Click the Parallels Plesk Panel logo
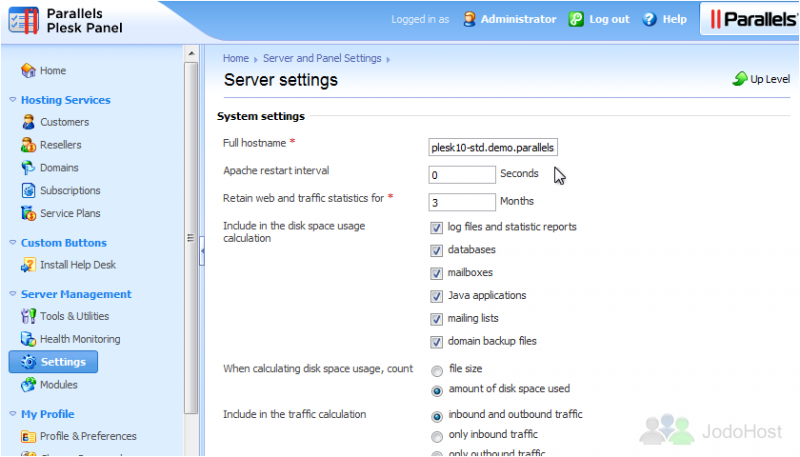 (66, 20)
